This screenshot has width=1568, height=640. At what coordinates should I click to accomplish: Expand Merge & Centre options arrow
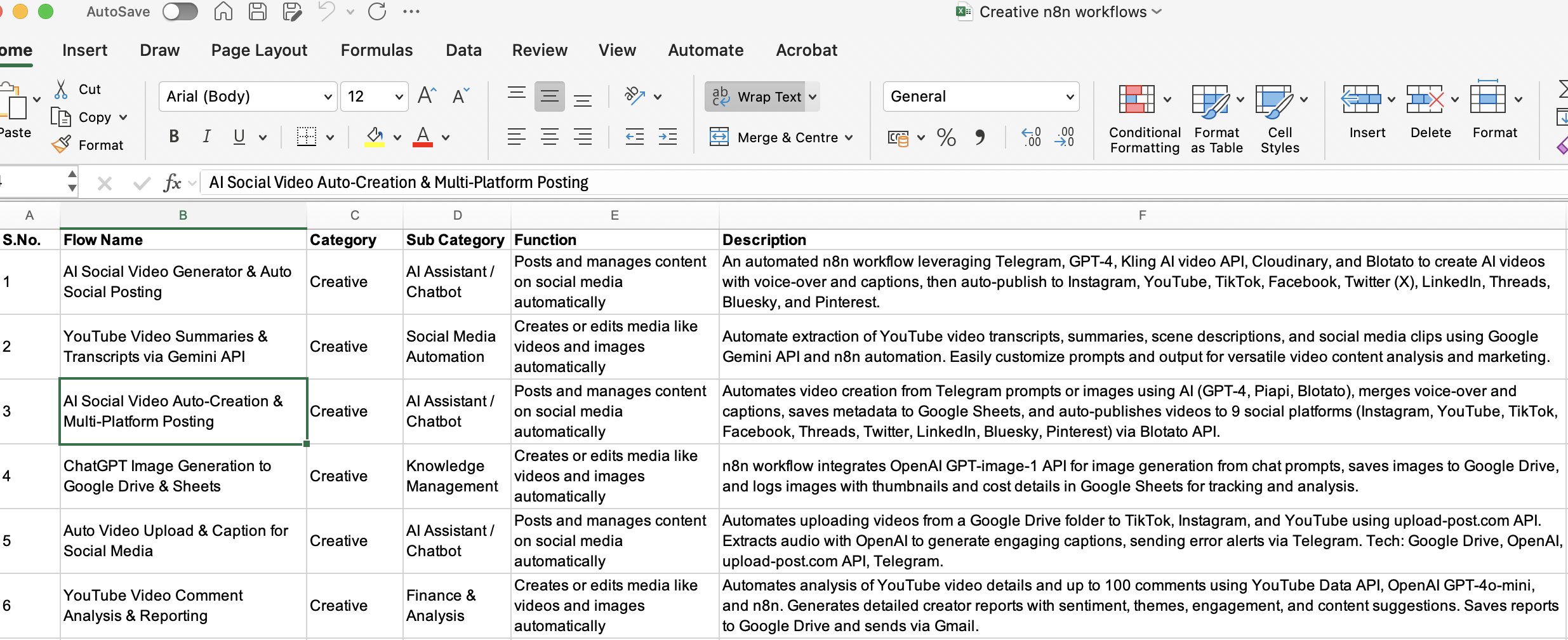click(x=849, y=138)
